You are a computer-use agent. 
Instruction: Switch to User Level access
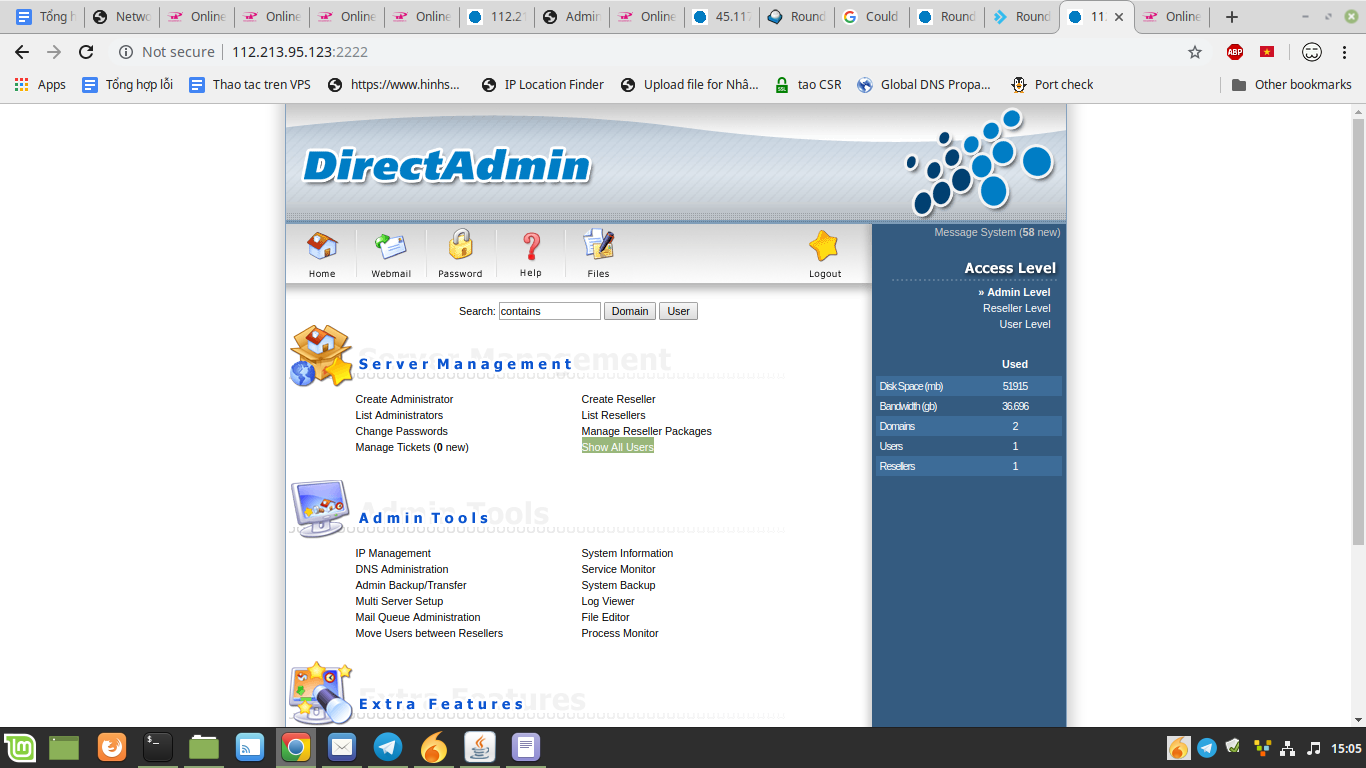pyautogui.click(x=1025, y=324)
